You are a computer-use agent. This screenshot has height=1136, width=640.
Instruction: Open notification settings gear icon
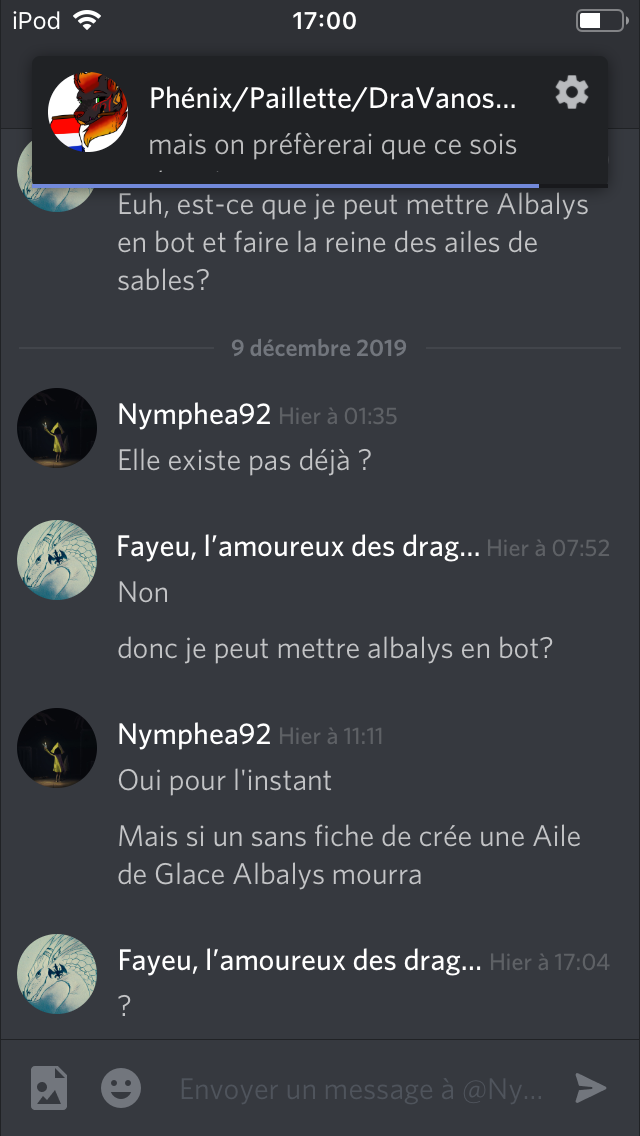(571, 93)
